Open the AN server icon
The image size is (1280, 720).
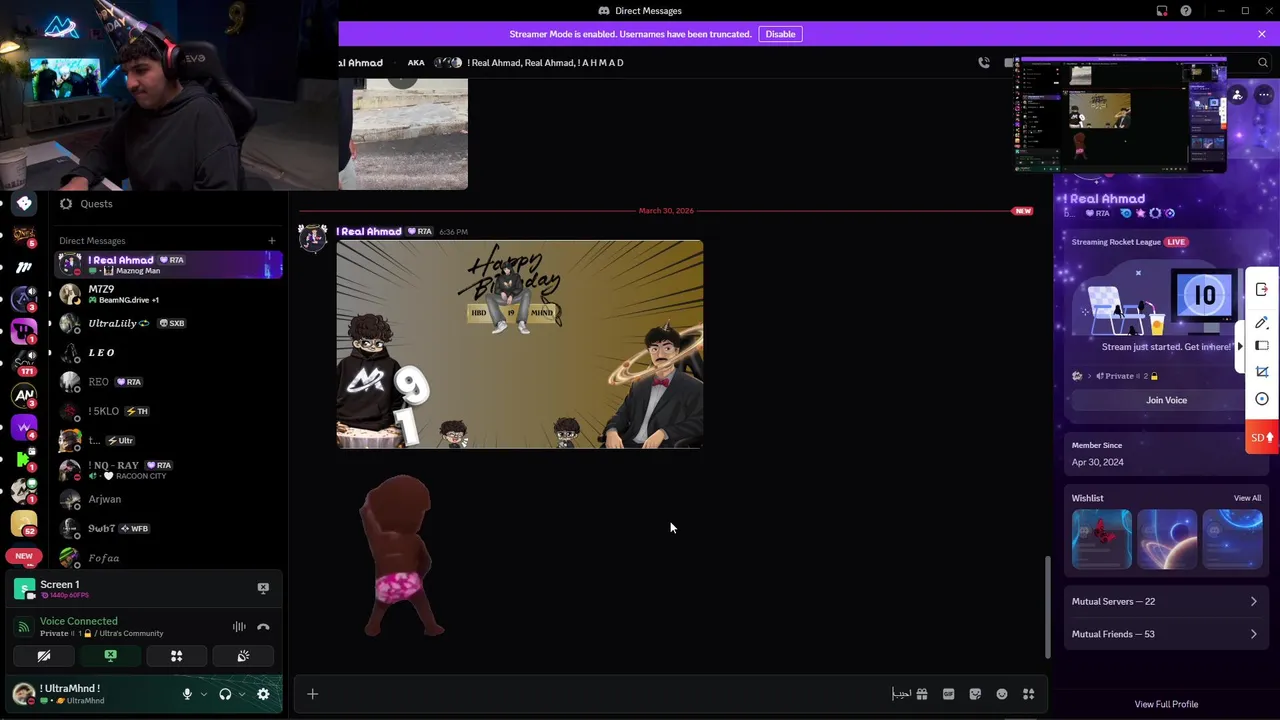24,395
